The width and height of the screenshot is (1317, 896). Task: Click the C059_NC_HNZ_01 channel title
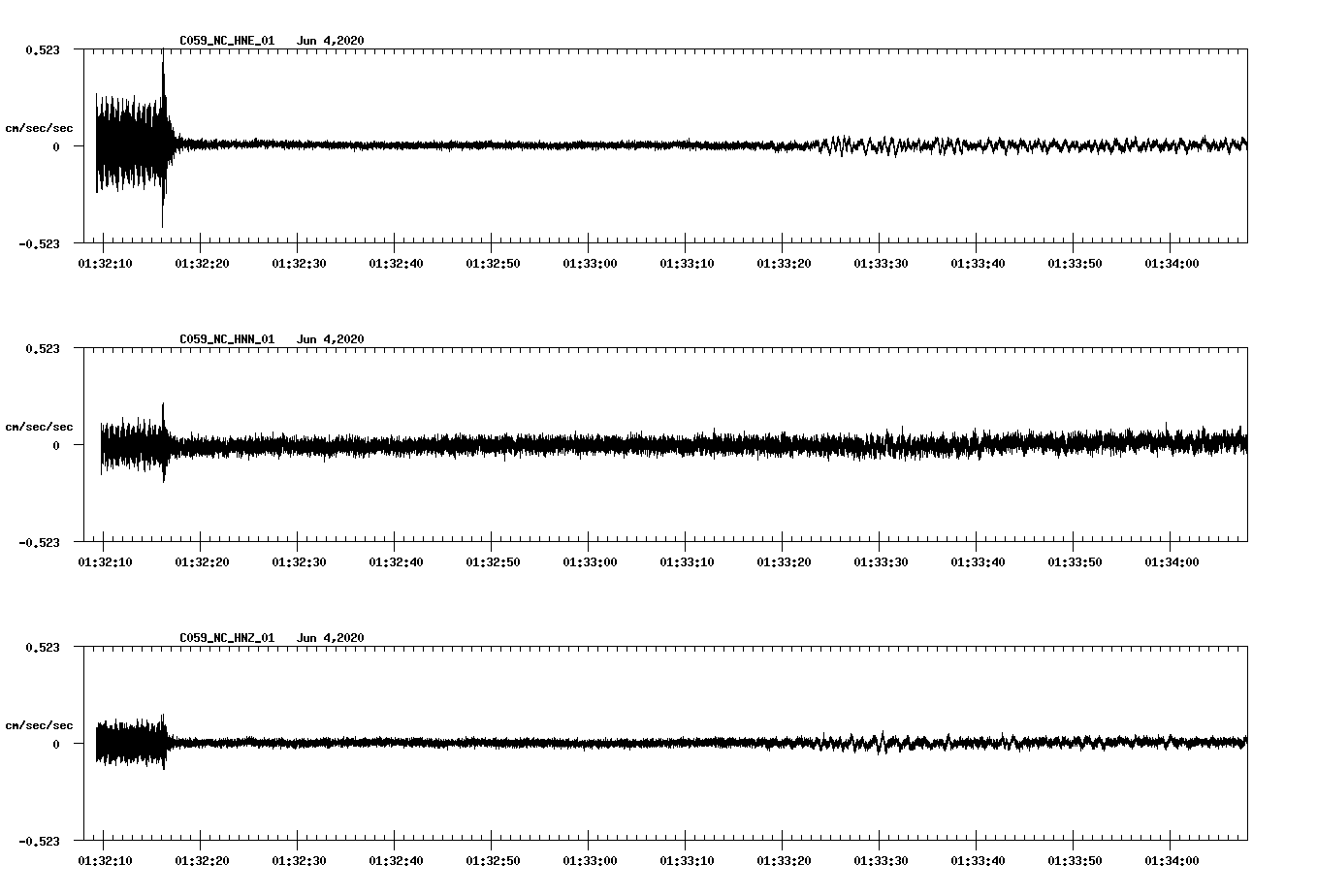(227, 638)
